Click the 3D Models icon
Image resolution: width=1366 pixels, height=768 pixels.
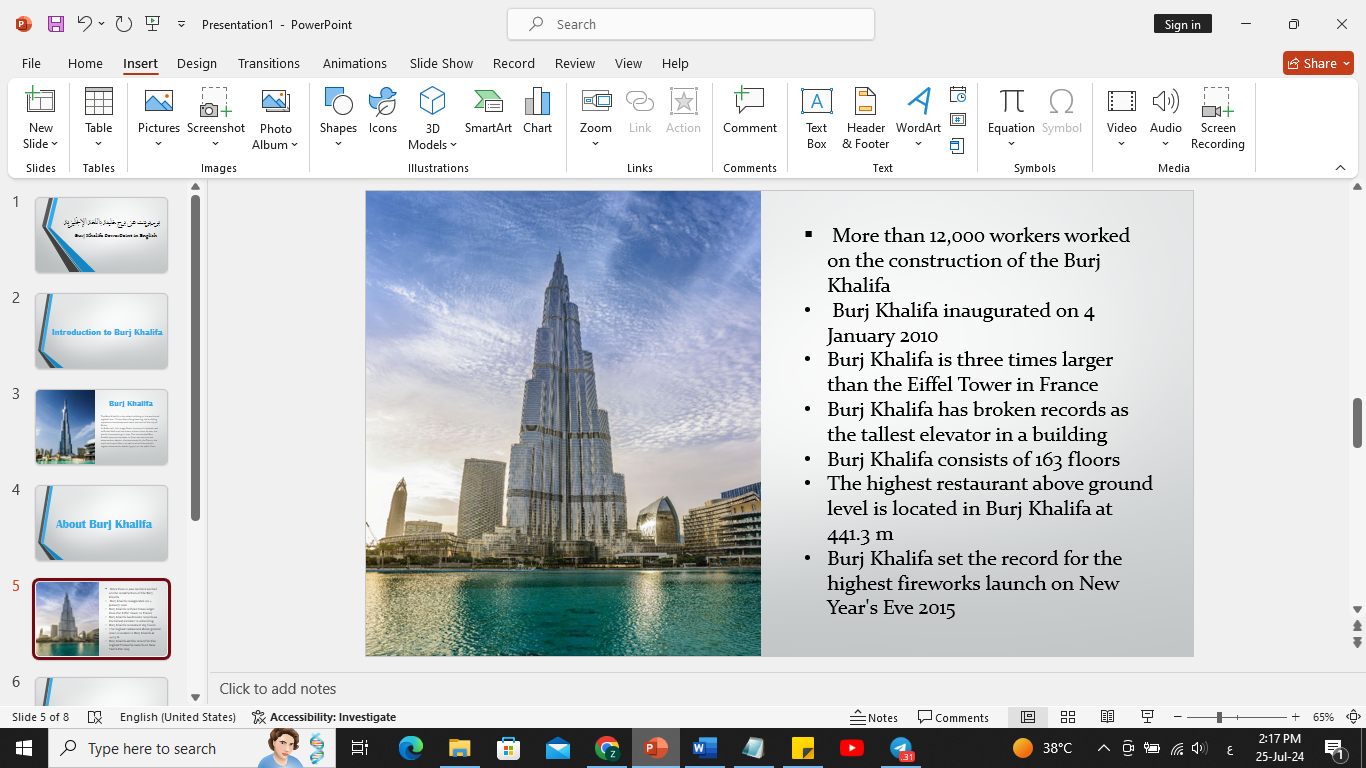pyautogui.click(x=432, y=101)
